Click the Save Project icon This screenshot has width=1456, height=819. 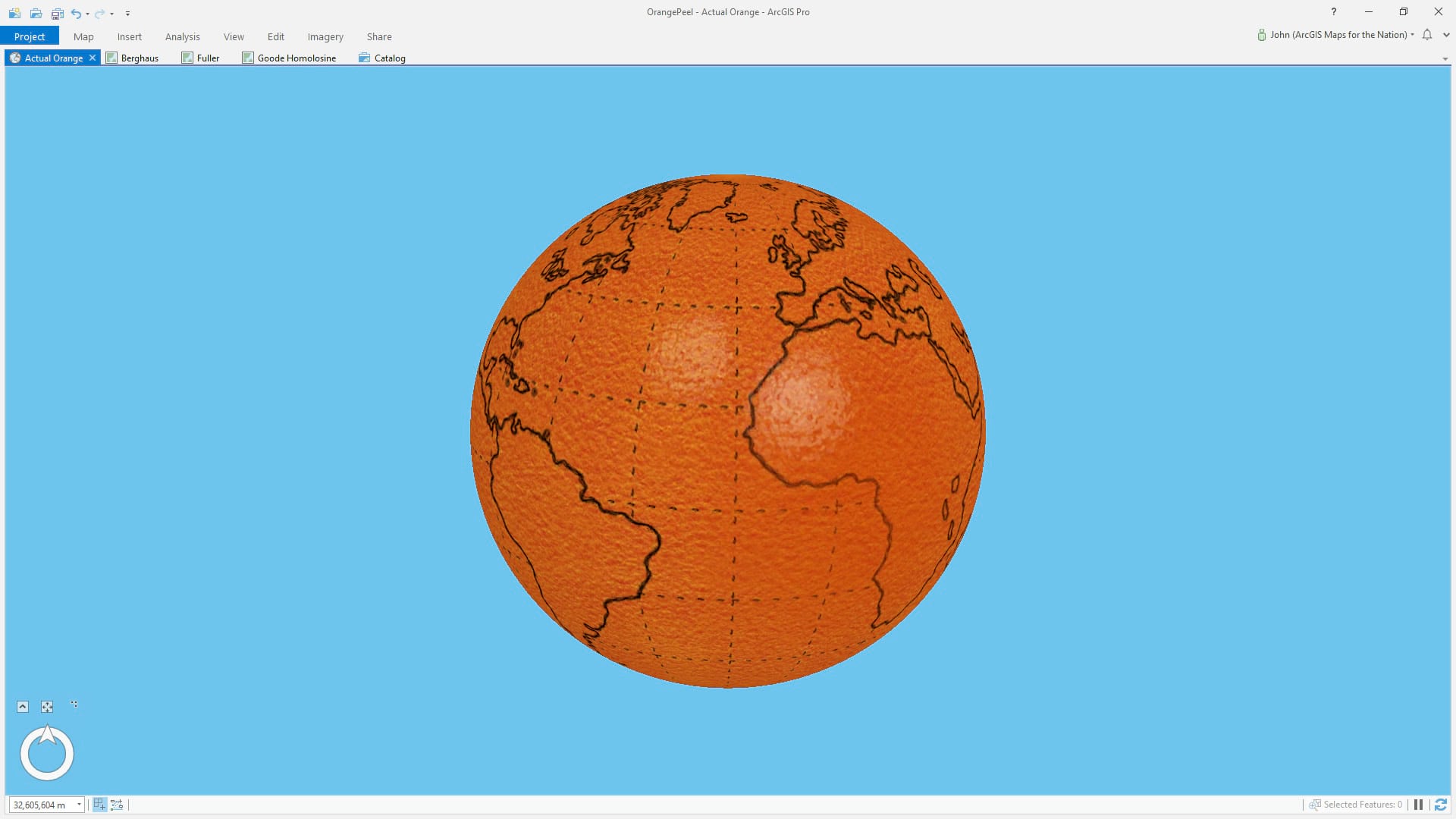tap(57, 13)
